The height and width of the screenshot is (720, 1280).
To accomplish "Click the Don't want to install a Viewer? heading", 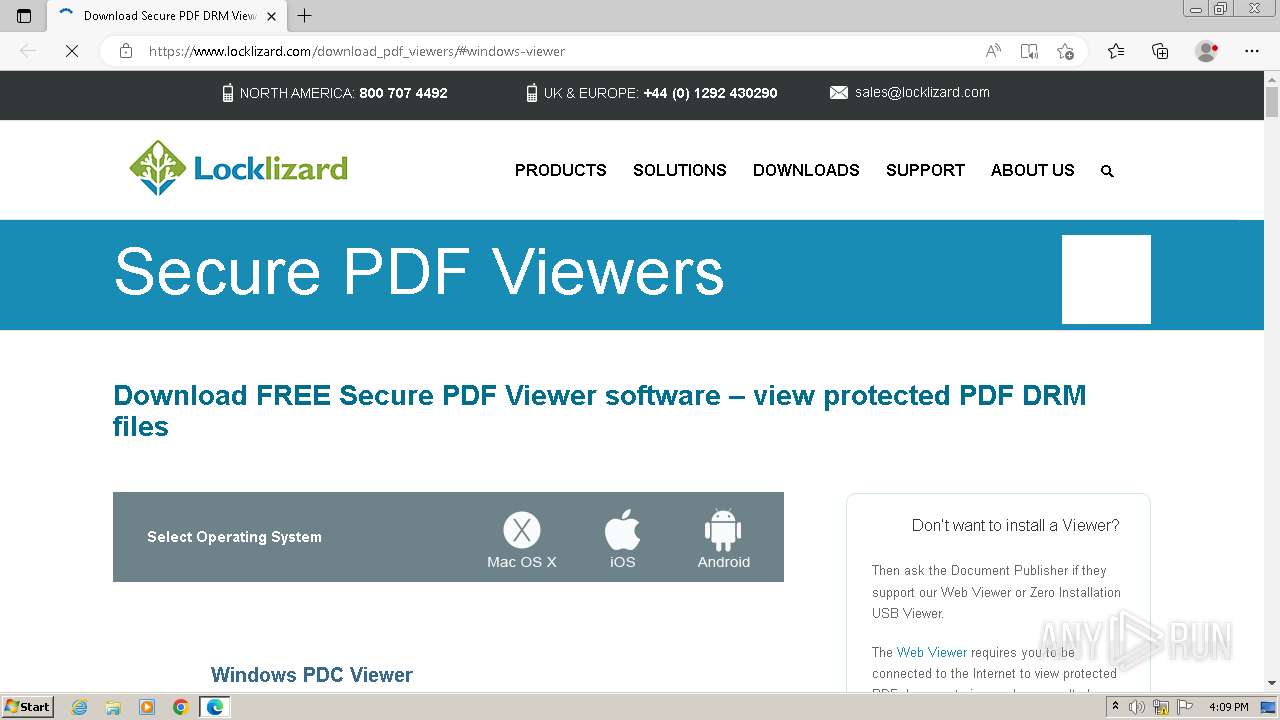I will click(x=1016, y=525).
